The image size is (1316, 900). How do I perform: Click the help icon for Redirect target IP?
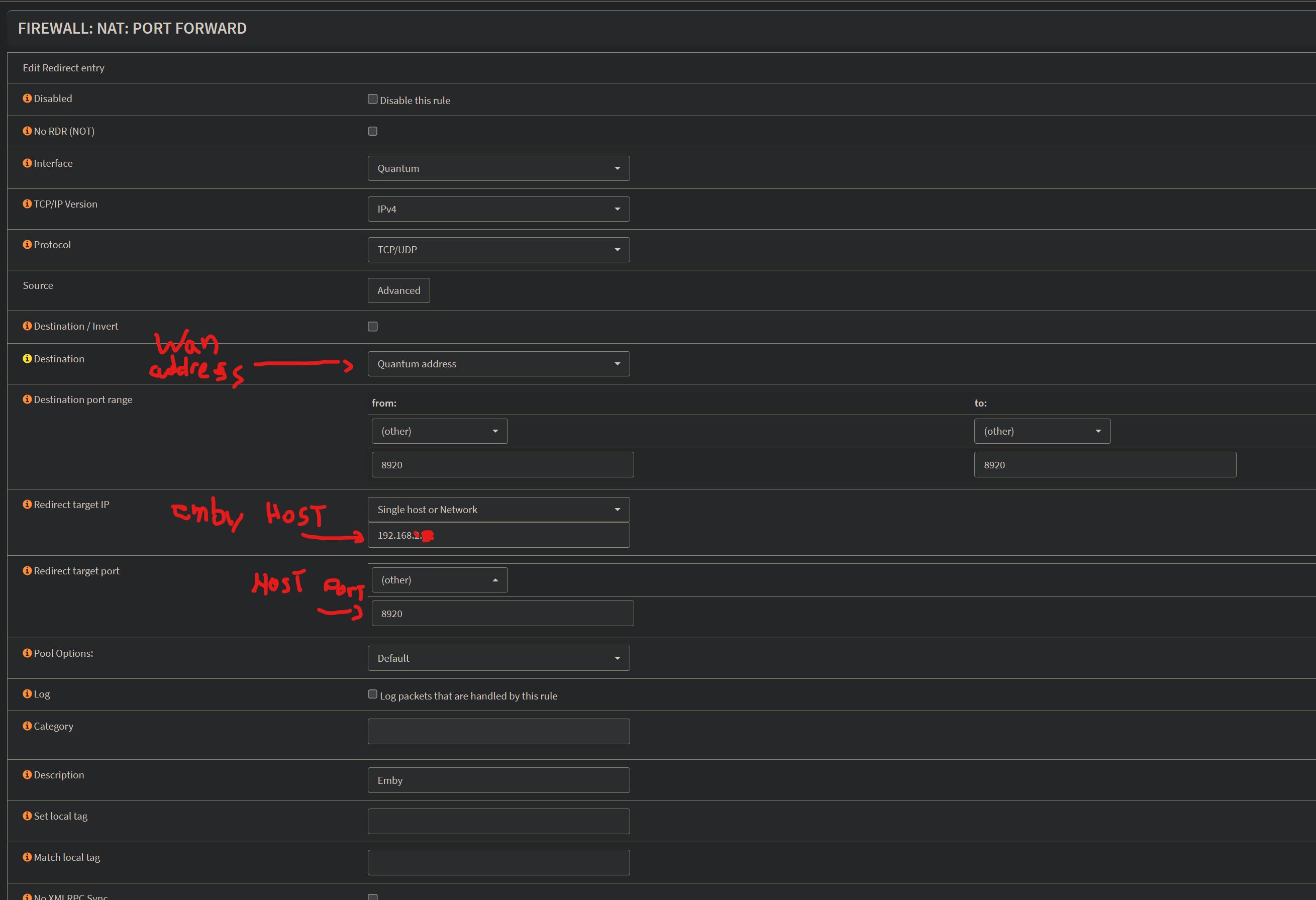(27, 504)
